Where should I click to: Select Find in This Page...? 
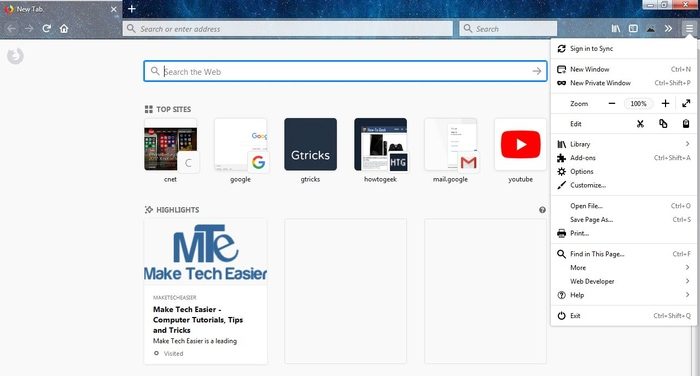point(624,254)
